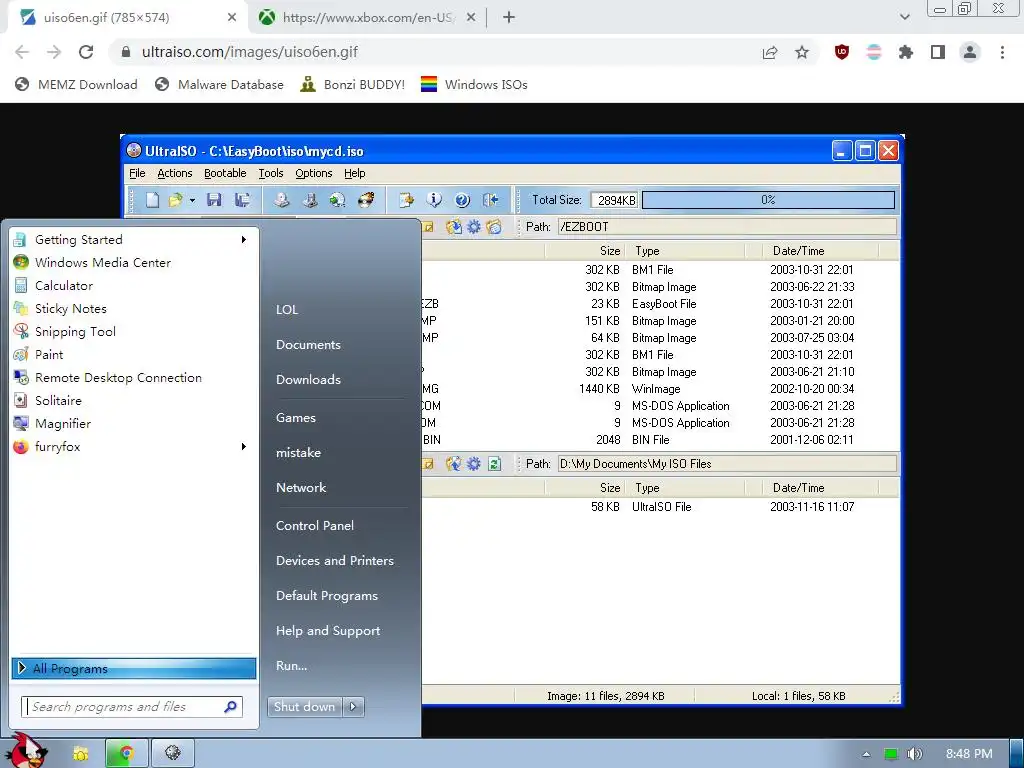Click the Save As icon in UltraISO toolbar
Viewport: 1024px width, 768px height.
pyautogui.click(x=242, y=200)
